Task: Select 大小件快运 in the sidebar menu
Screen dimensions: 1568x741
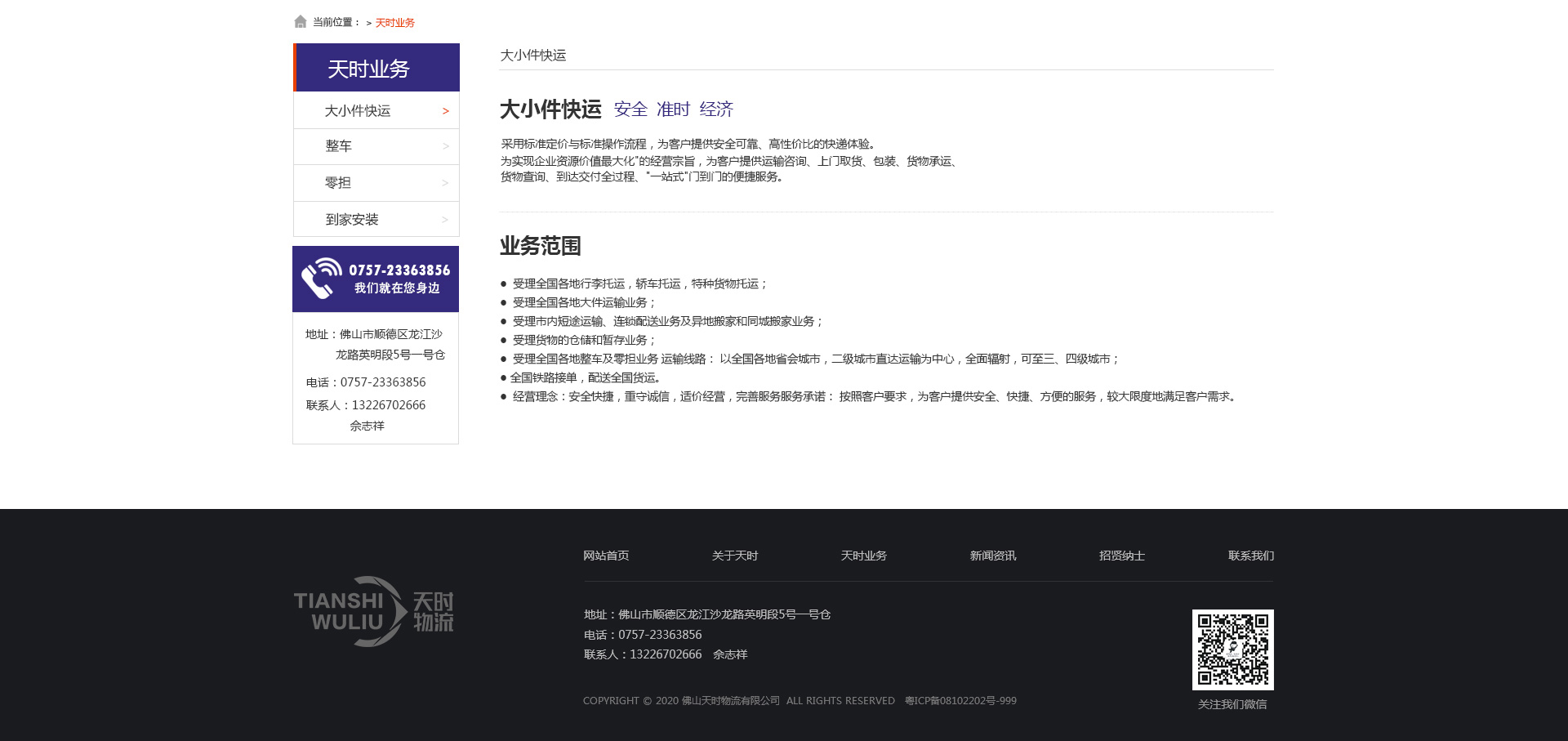Action: [x=358, y=111]
